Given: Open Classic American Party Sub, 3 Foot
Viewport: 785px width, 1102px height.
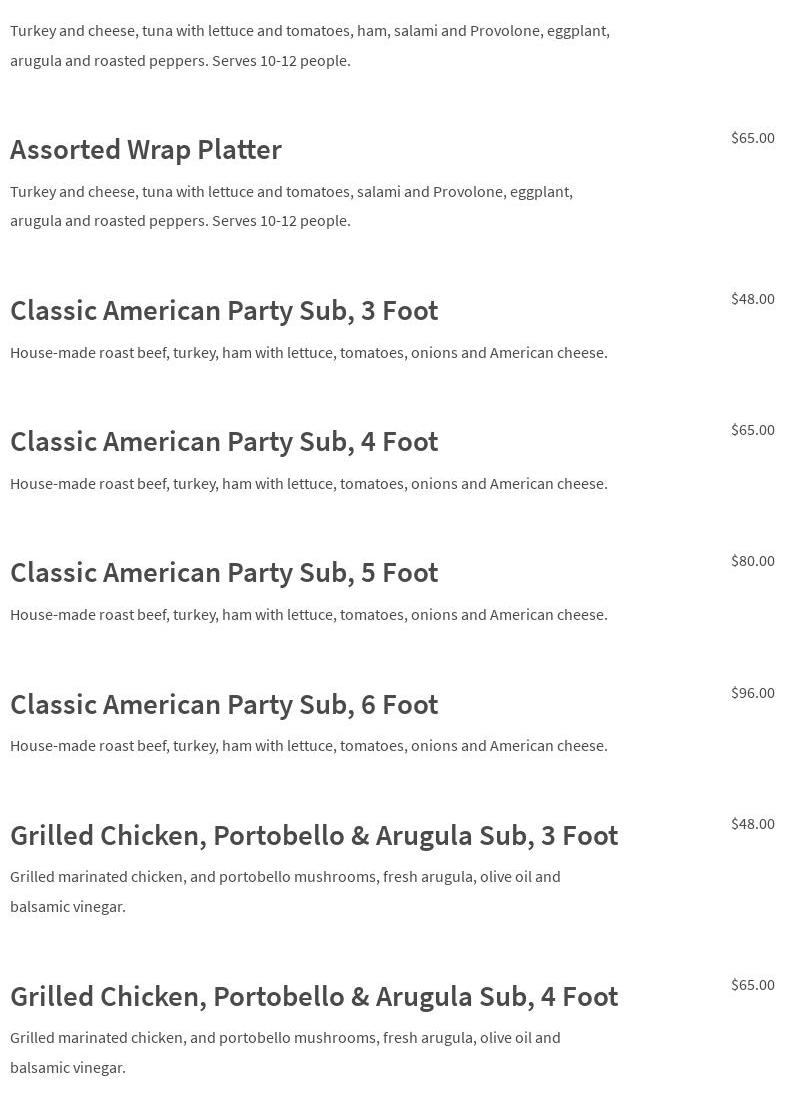Looking at the screenshot, I should 224,310.
